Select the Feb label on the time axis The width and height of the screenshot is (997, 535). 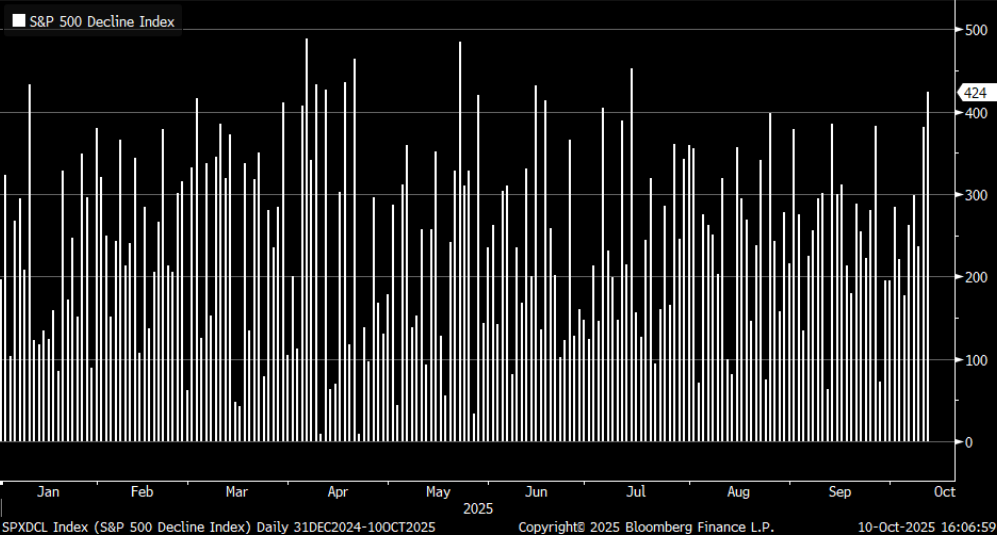tap(142, 492)
